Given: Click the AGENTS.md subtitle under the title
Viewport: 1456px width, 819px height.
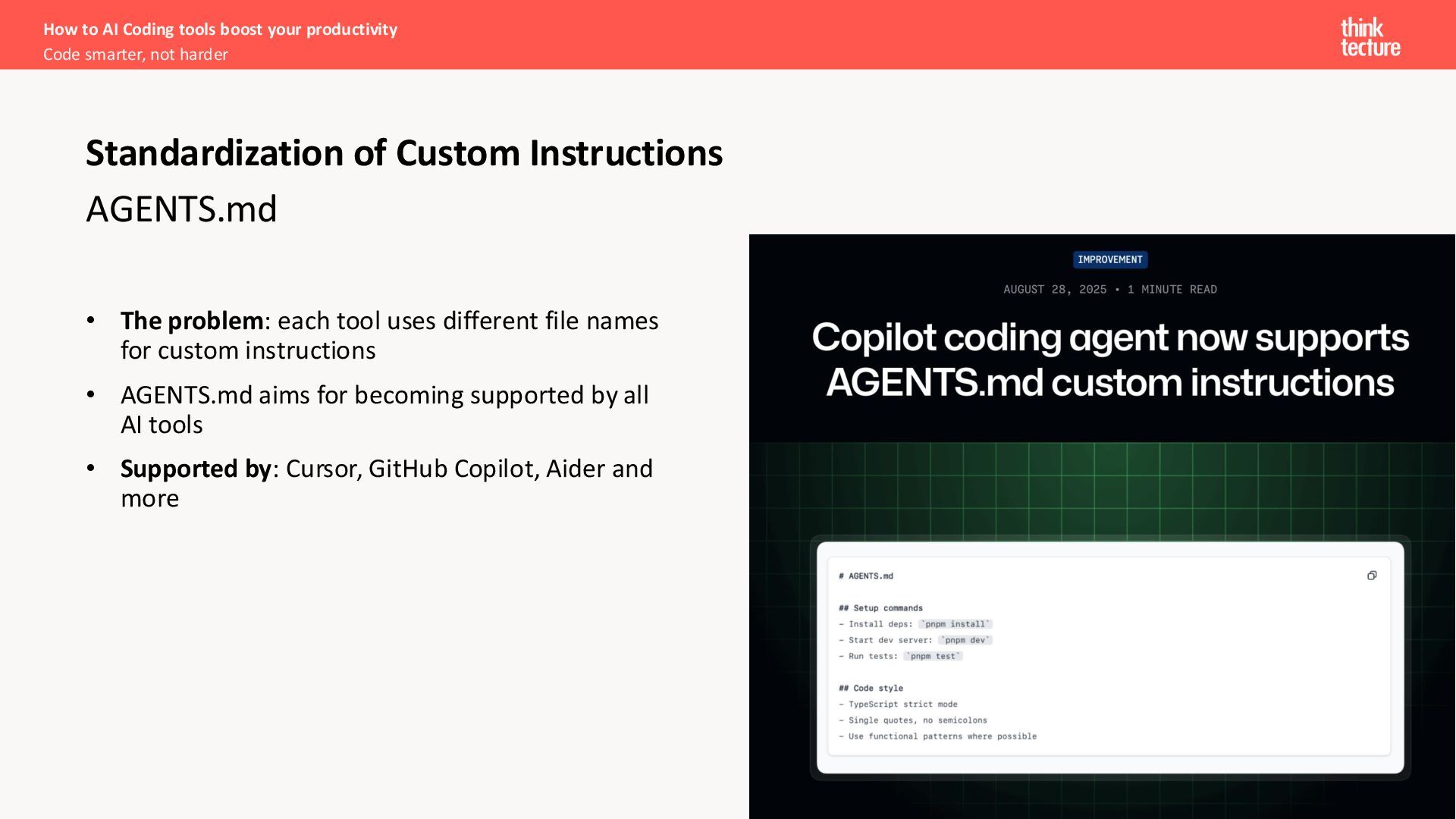Looking at the screenshot, I should tap(181, 209).
